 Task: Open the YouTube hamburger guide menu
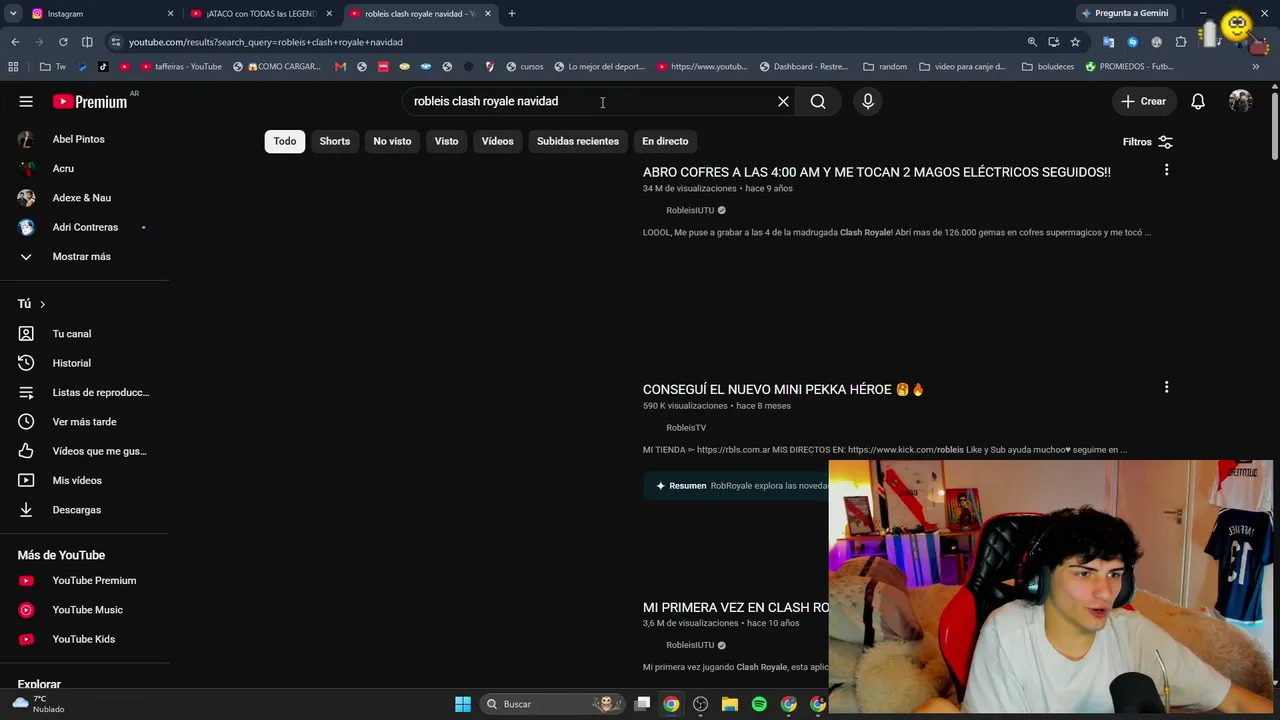pyautogui.click(x=26, y=101)
